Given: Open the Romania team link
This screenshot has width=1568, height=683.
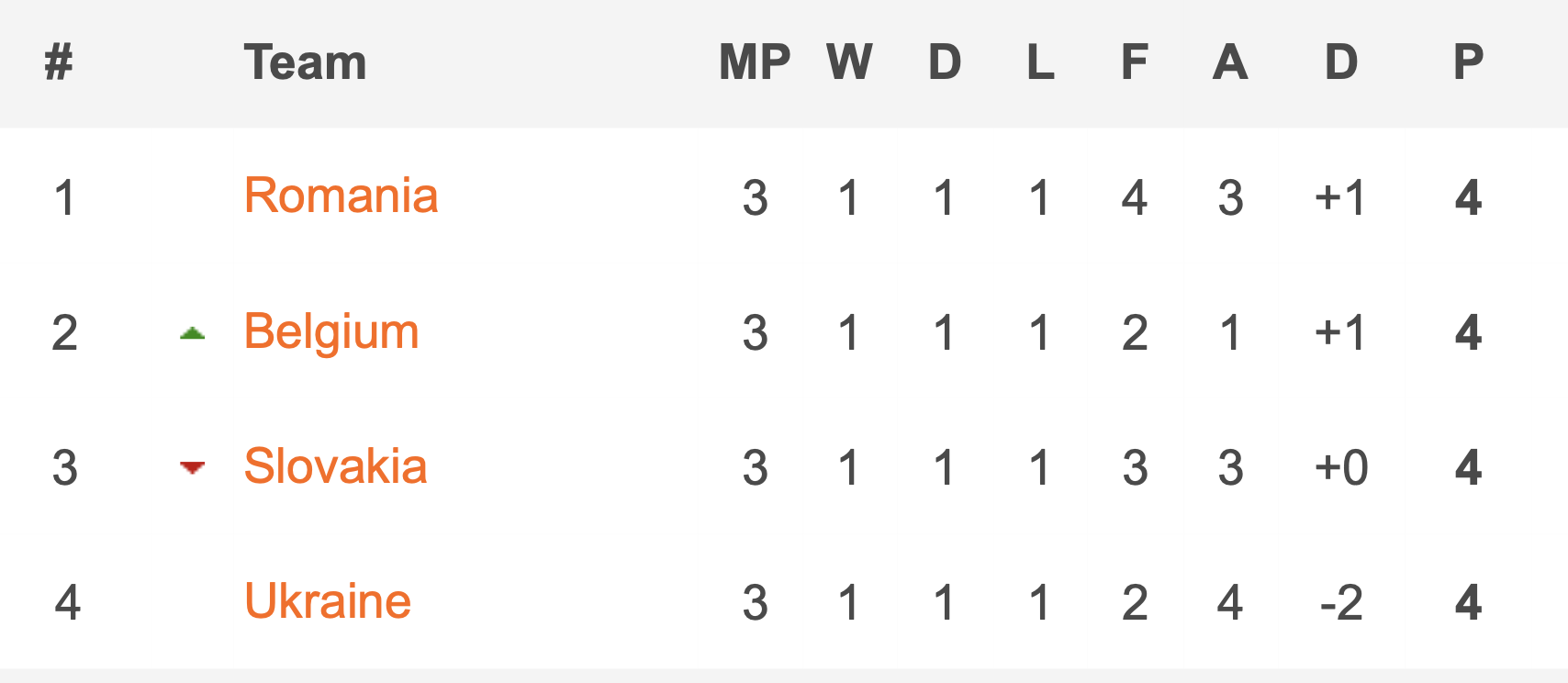Looking at the screenshot, I should click(341, 196).
